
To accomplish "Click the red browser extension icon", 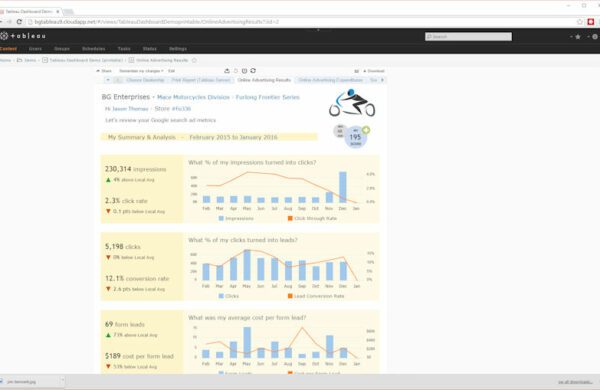I will [591, 22].
